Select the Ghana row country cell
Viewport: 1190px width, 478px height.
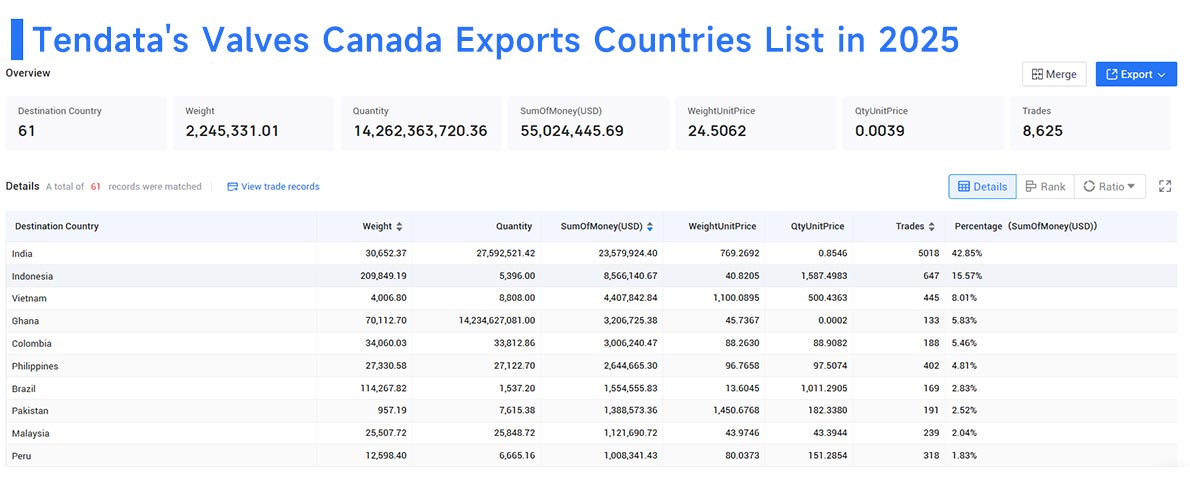click(161, 321)
